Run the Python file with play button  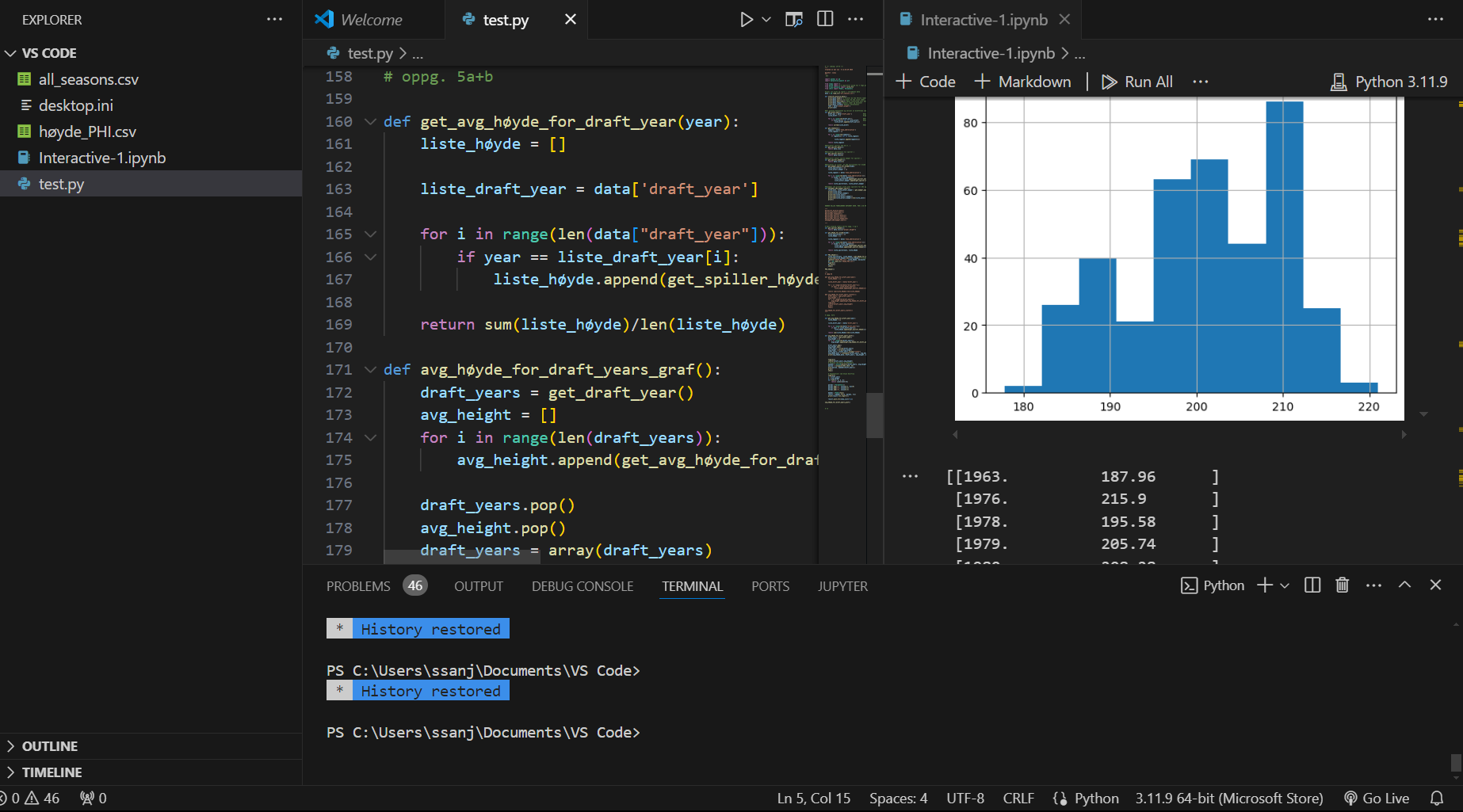pyautogui.click(x=746, y=20)
